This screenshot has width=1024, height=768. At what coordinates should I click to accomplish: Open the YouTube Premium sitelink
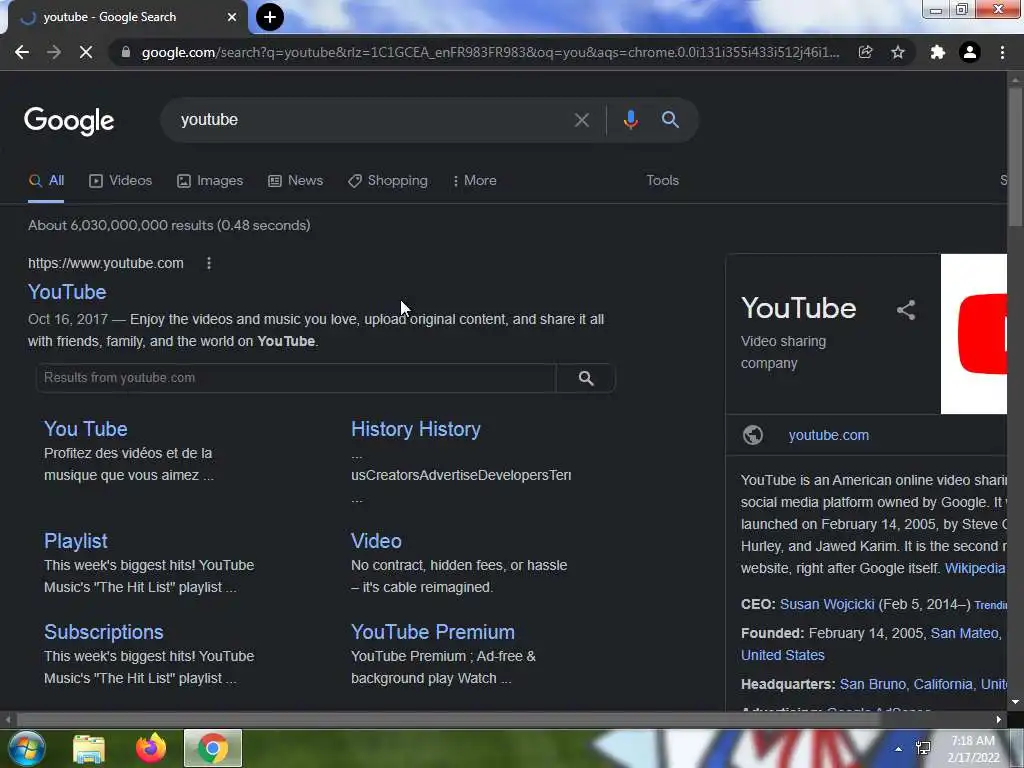click(x=432, y=632)
